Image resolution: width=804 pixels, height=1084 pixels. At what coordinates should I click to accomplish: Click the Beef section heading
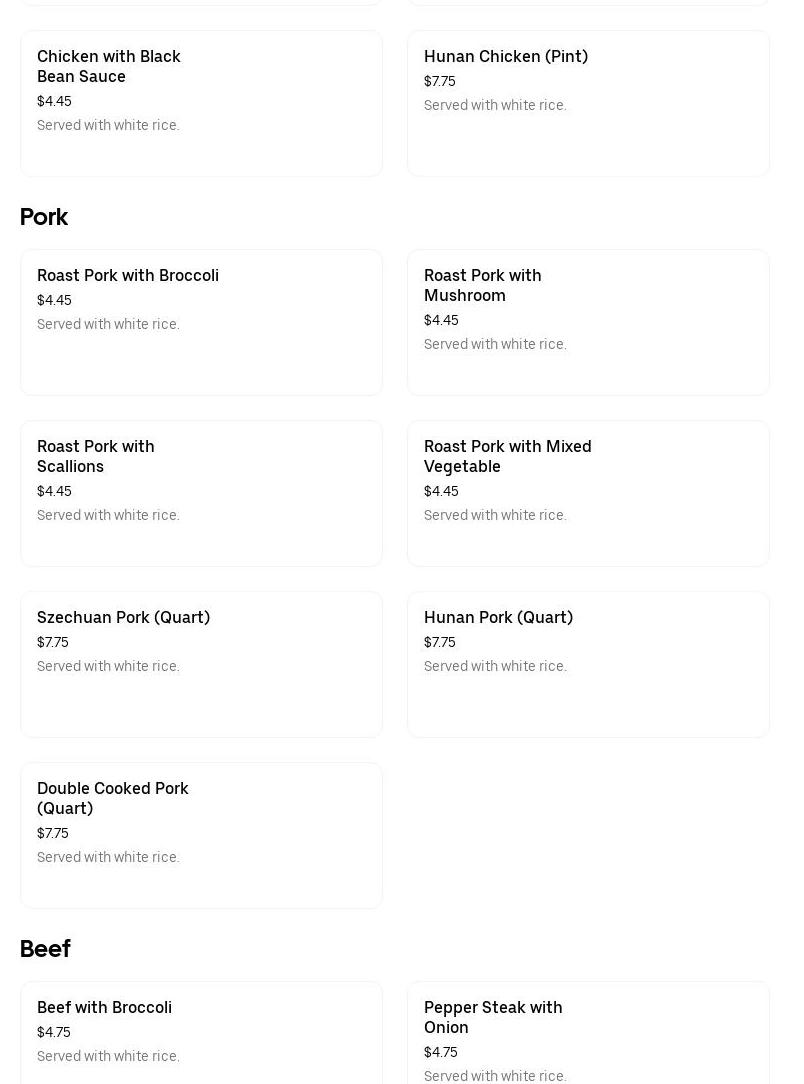45,949
